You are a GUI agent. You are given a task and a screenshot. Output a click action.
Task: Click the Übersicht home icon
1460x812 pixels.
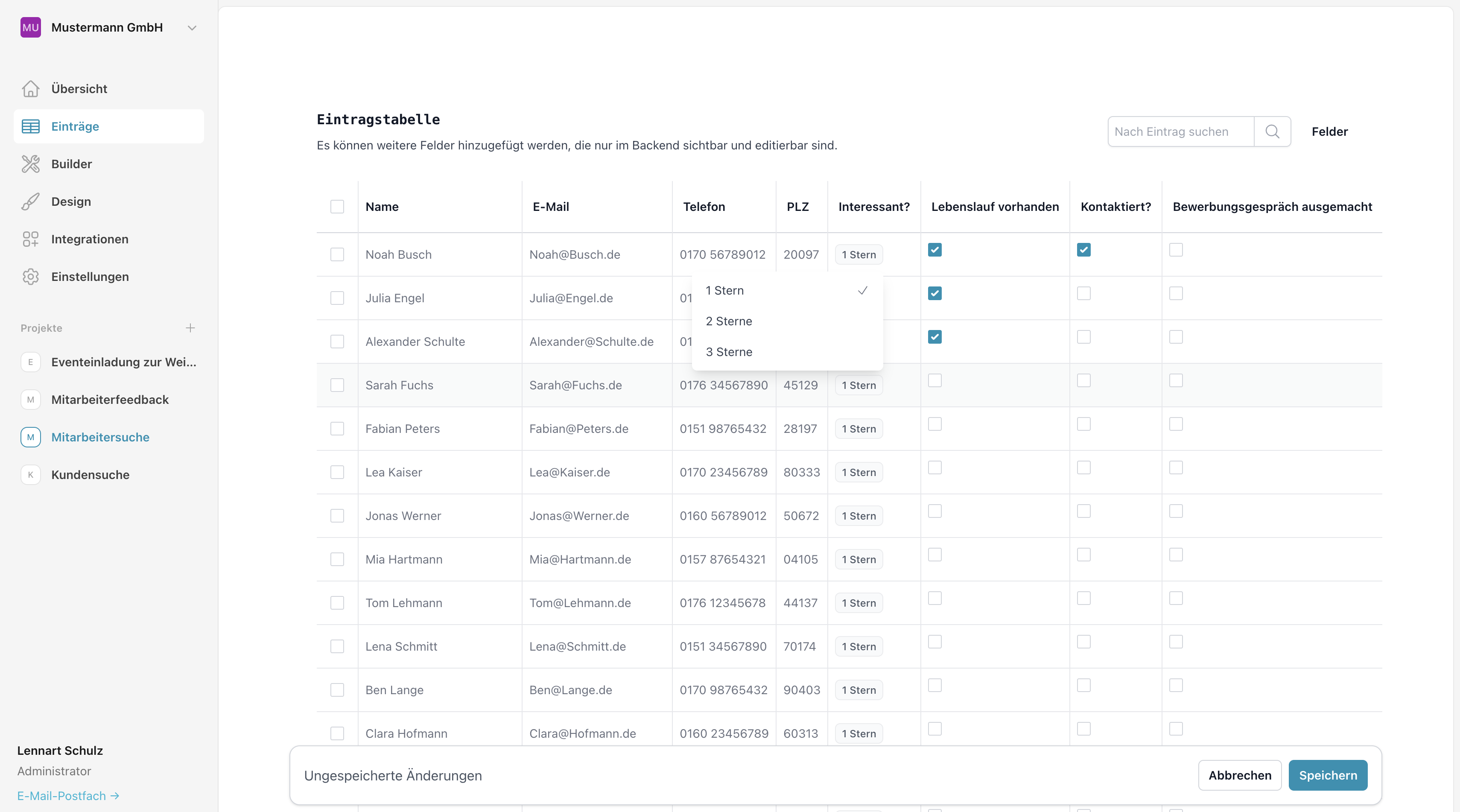point(31,88)
